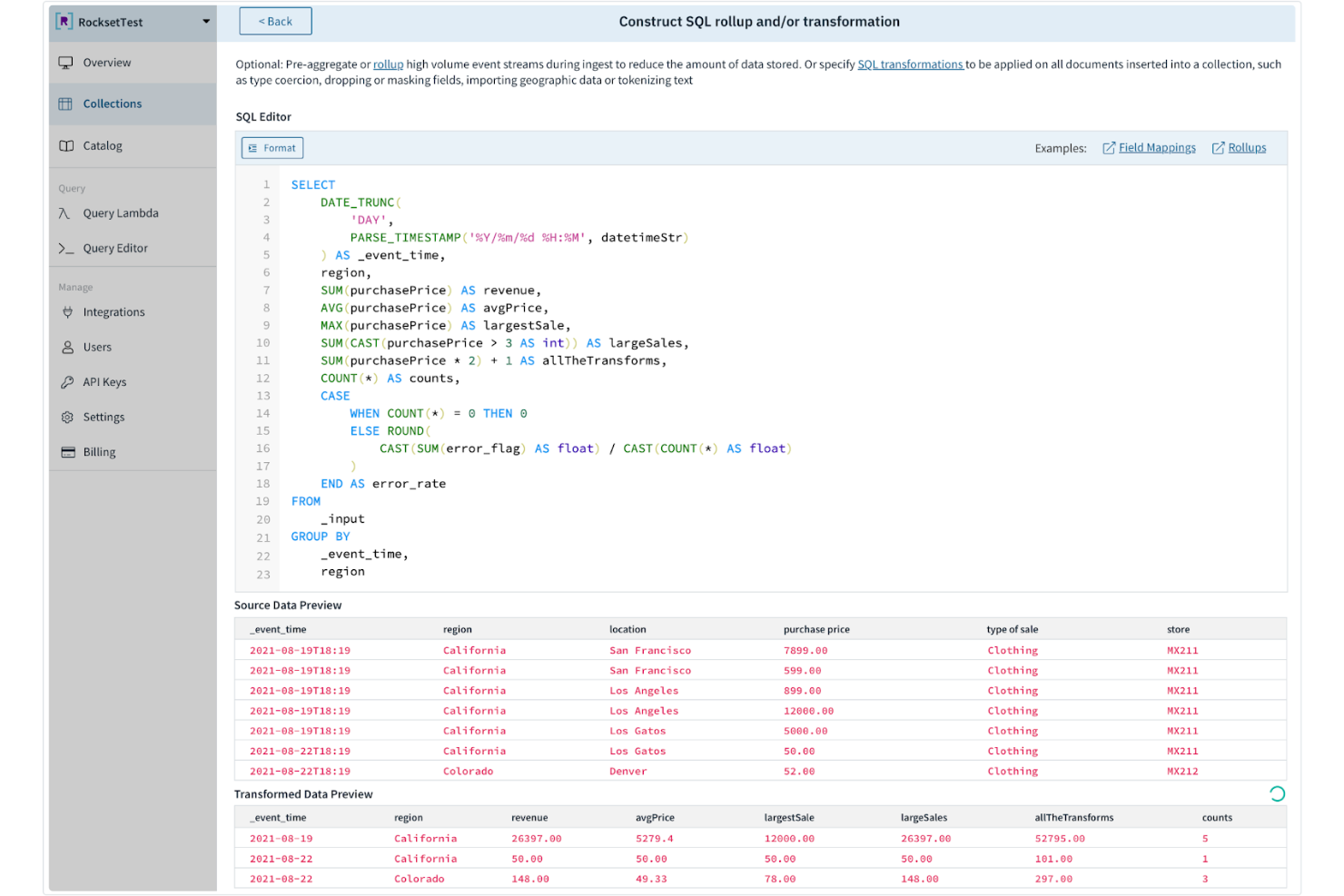Click the Integrations plug icon

[x=67, y=312]
